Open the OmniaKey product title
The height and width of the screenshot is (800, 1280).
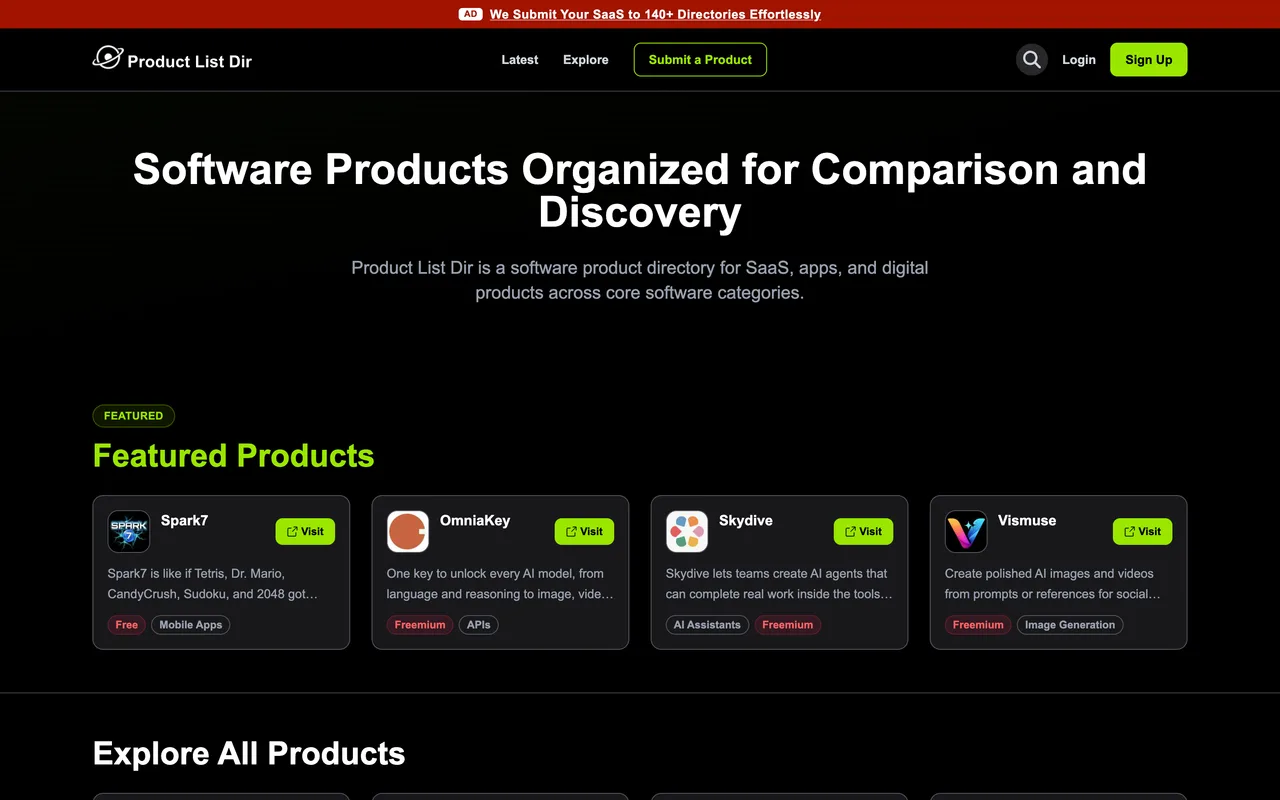(475, 520)
